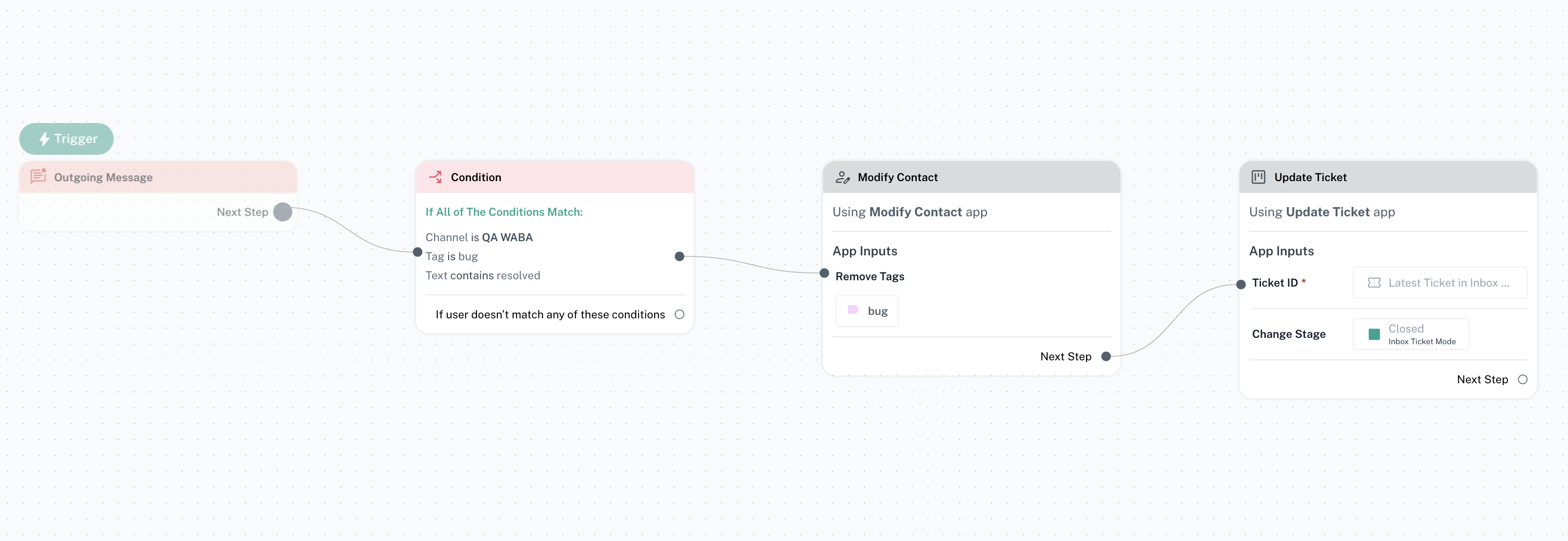Select the Condition node header
Screen dimensions: 1568x541
(554, 177)
